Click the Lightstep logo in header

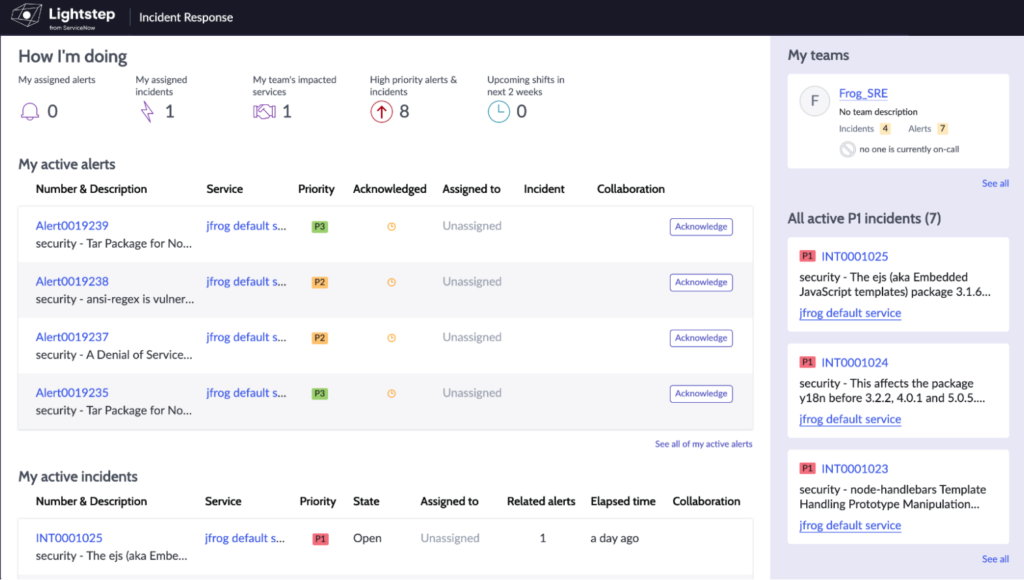(x=62, y=17)
